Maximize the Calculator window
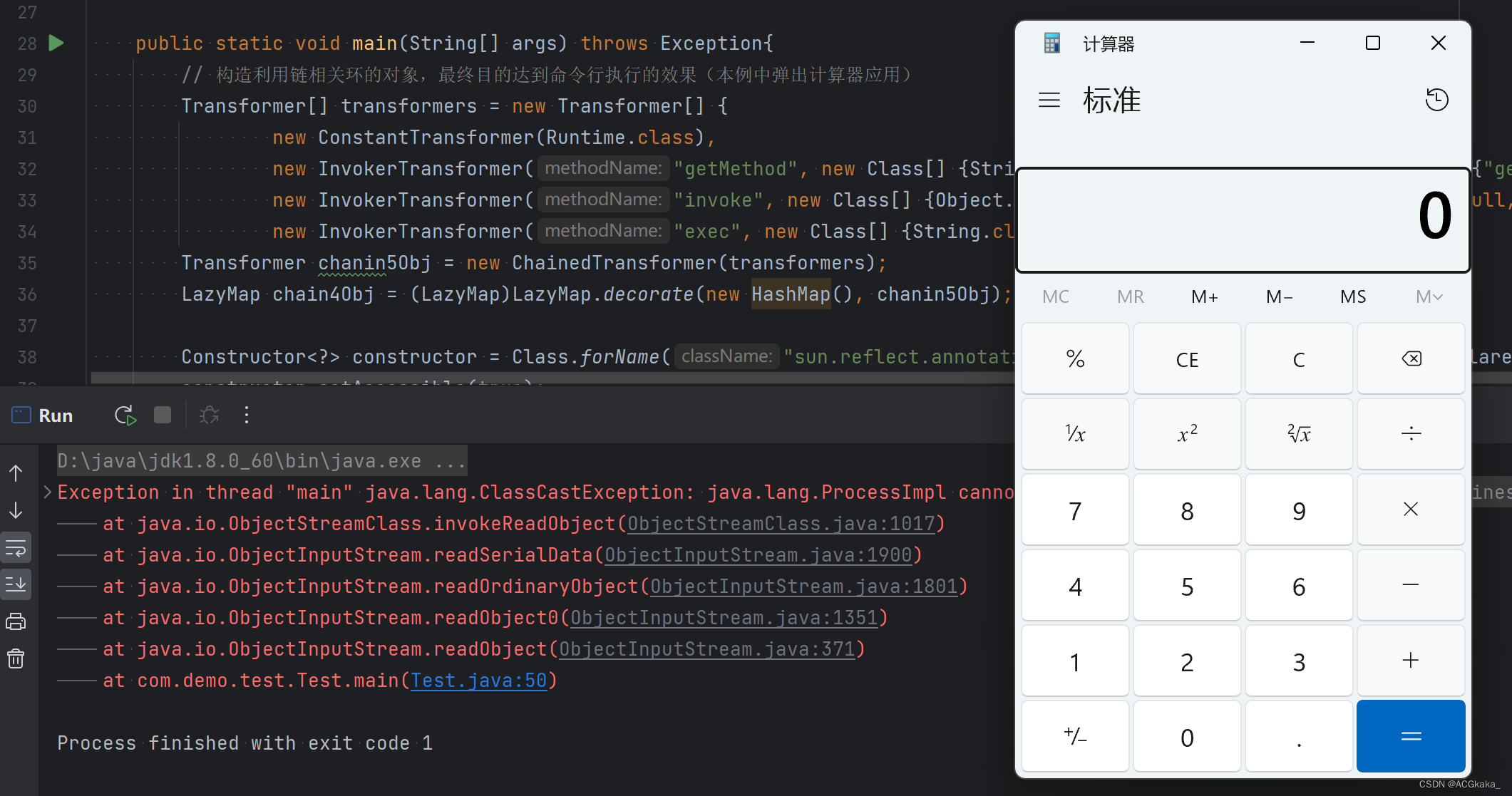Viewport: 1512px width, 796px height. (x=1373, y=43)
